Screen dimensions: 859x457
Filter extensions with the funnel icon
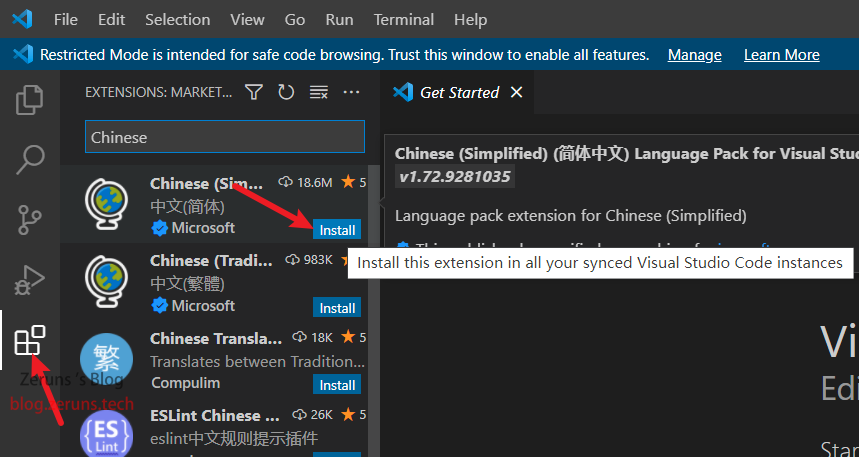(254, 92)
